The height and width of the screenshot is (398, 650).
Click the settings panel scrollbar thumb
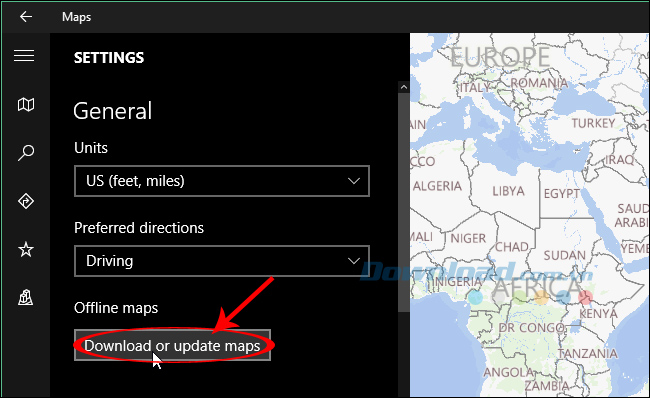click(x=403, y=202)
